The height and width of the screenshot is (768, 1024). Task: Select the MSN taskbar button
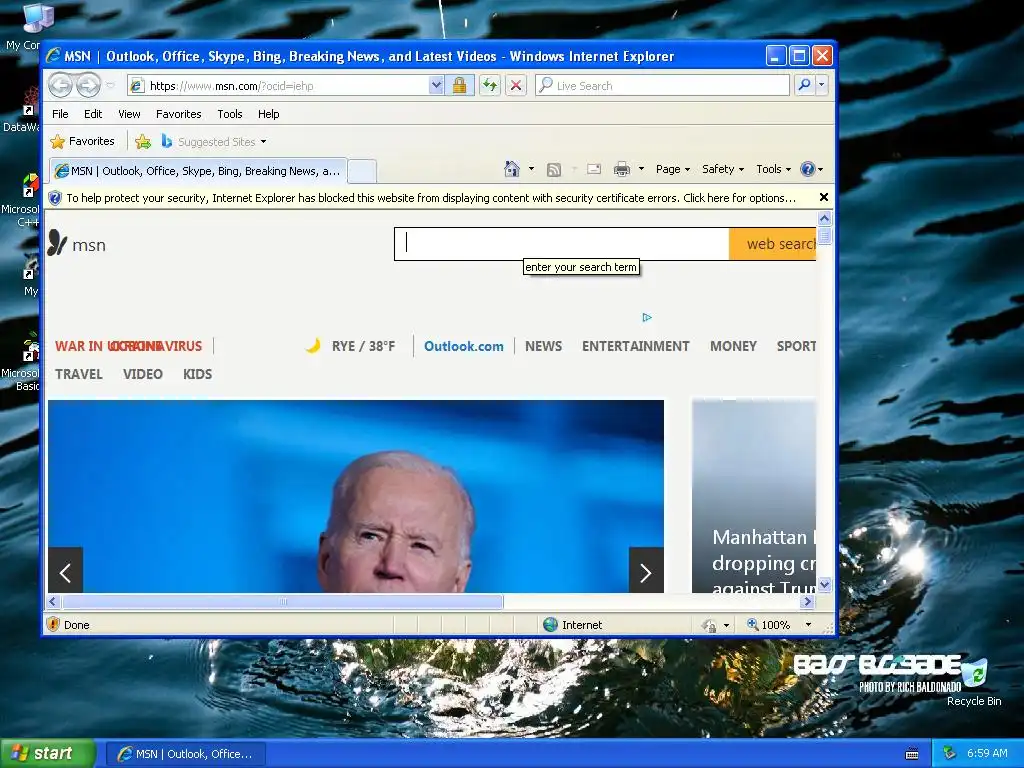(x=185, y=754)
